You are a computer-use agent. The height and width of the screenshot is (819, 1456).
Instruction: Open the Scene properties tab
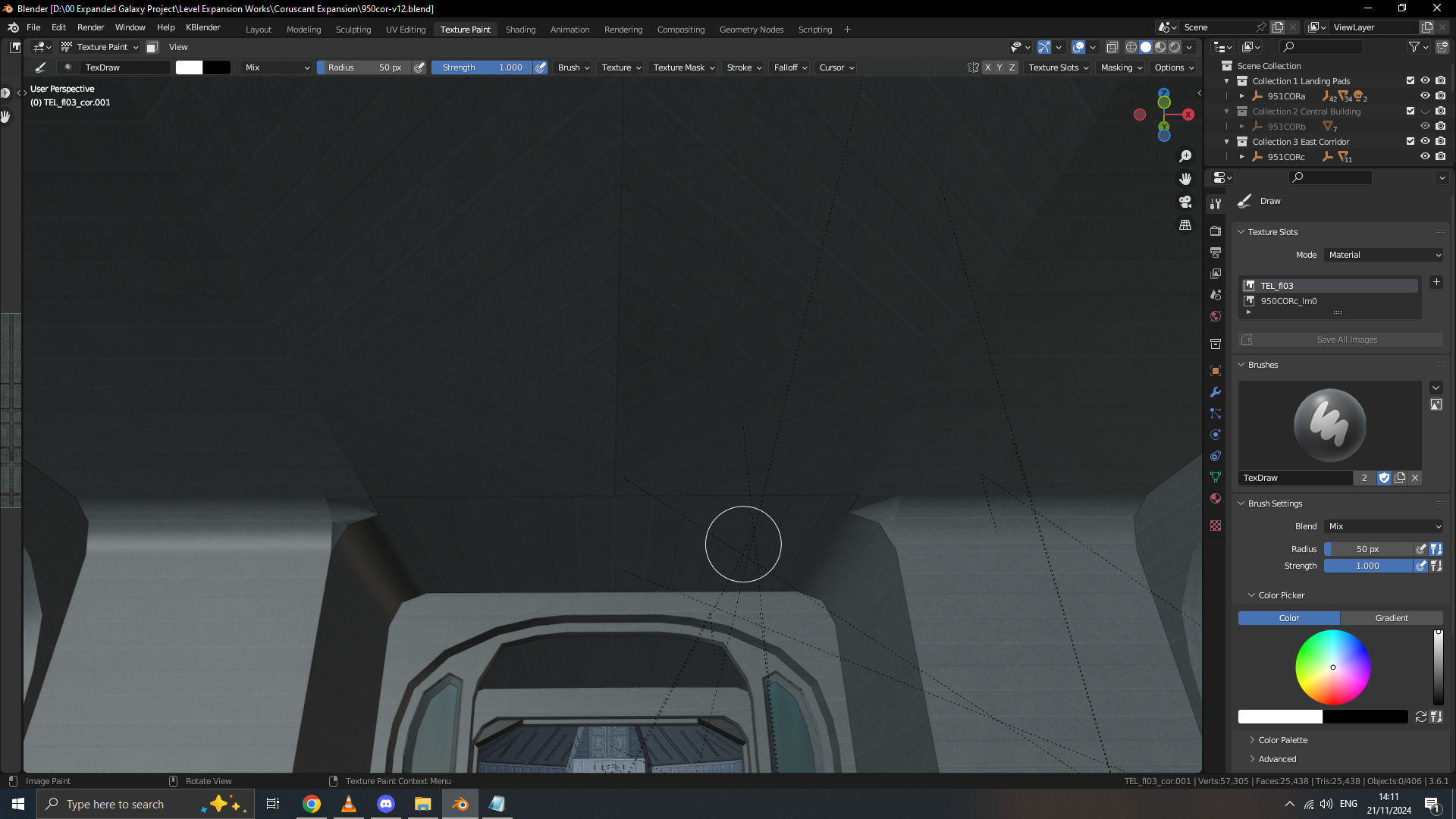point(1216,294)
